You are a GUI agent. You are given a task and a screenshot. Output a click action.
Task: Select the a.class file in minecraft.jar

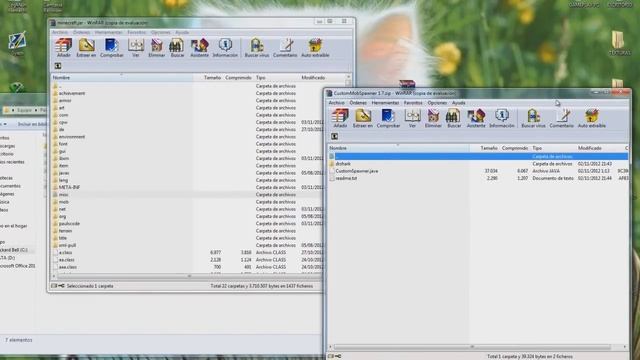point(65,253)
